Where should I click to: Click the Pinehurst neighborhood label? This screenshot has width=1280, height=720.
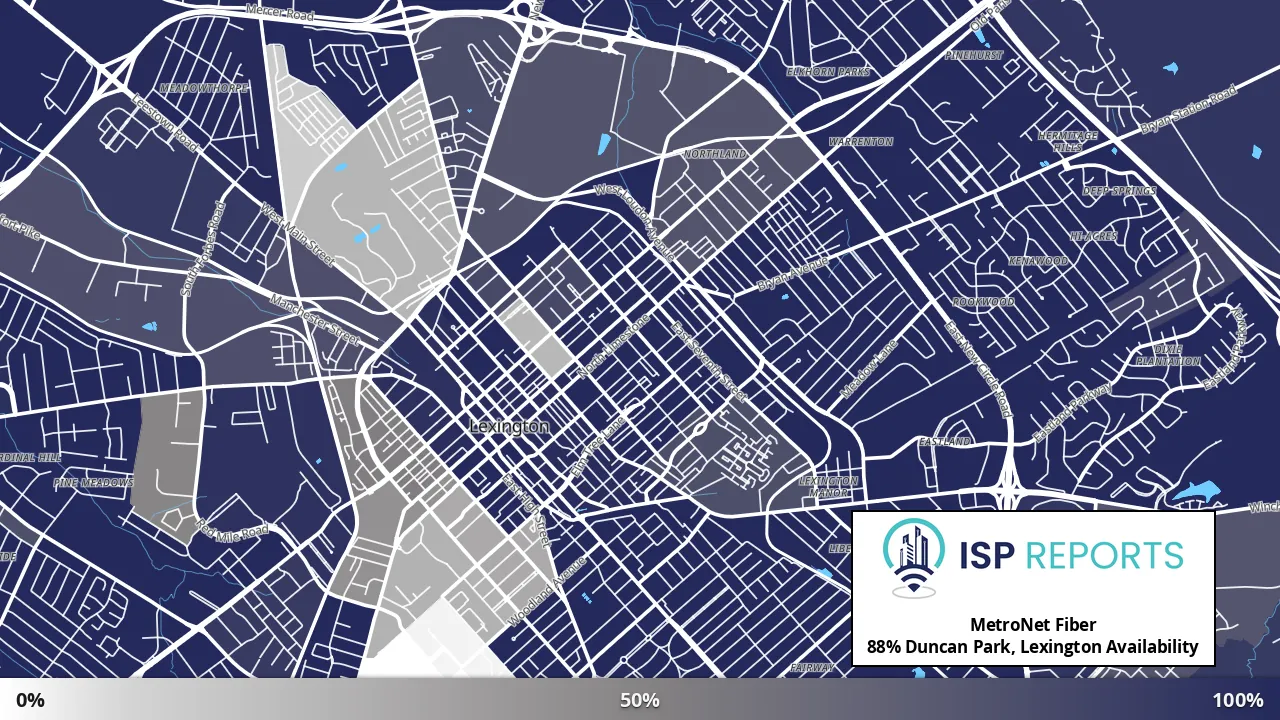(x=973, y=56)
